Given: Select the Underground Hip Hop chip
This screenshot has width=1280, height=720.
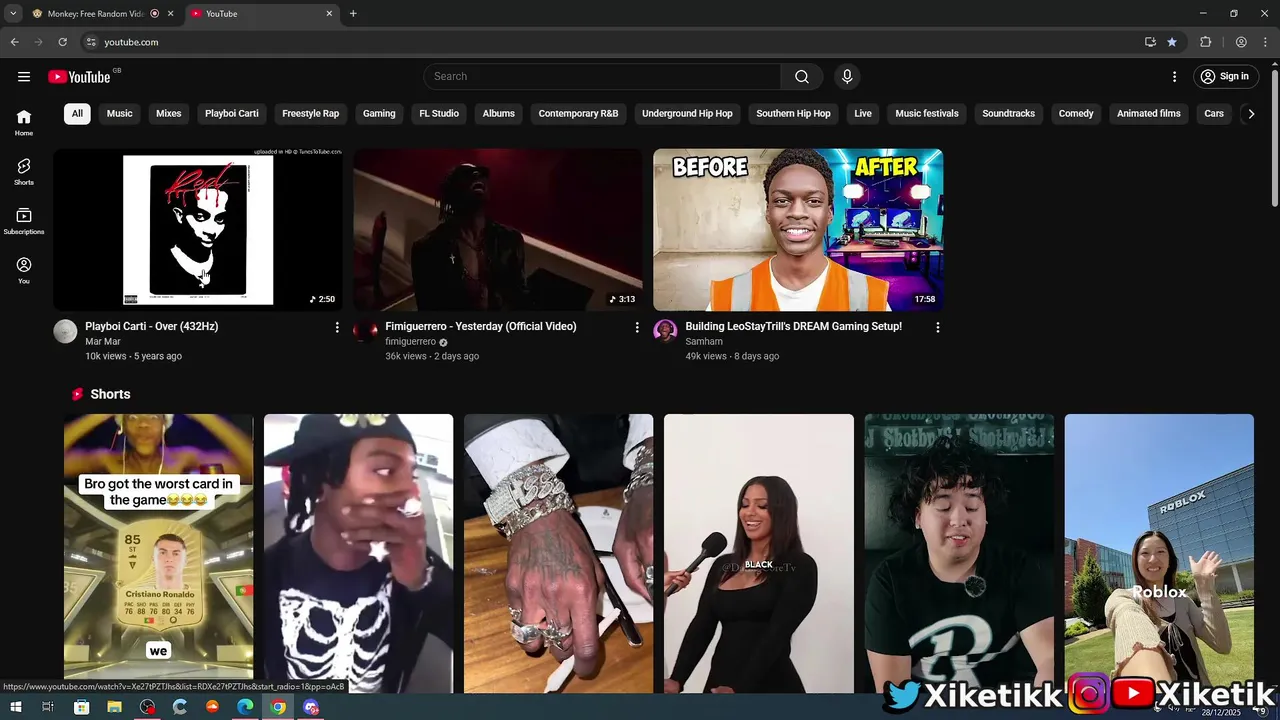Looking at the screenshot, I should 687,114.
